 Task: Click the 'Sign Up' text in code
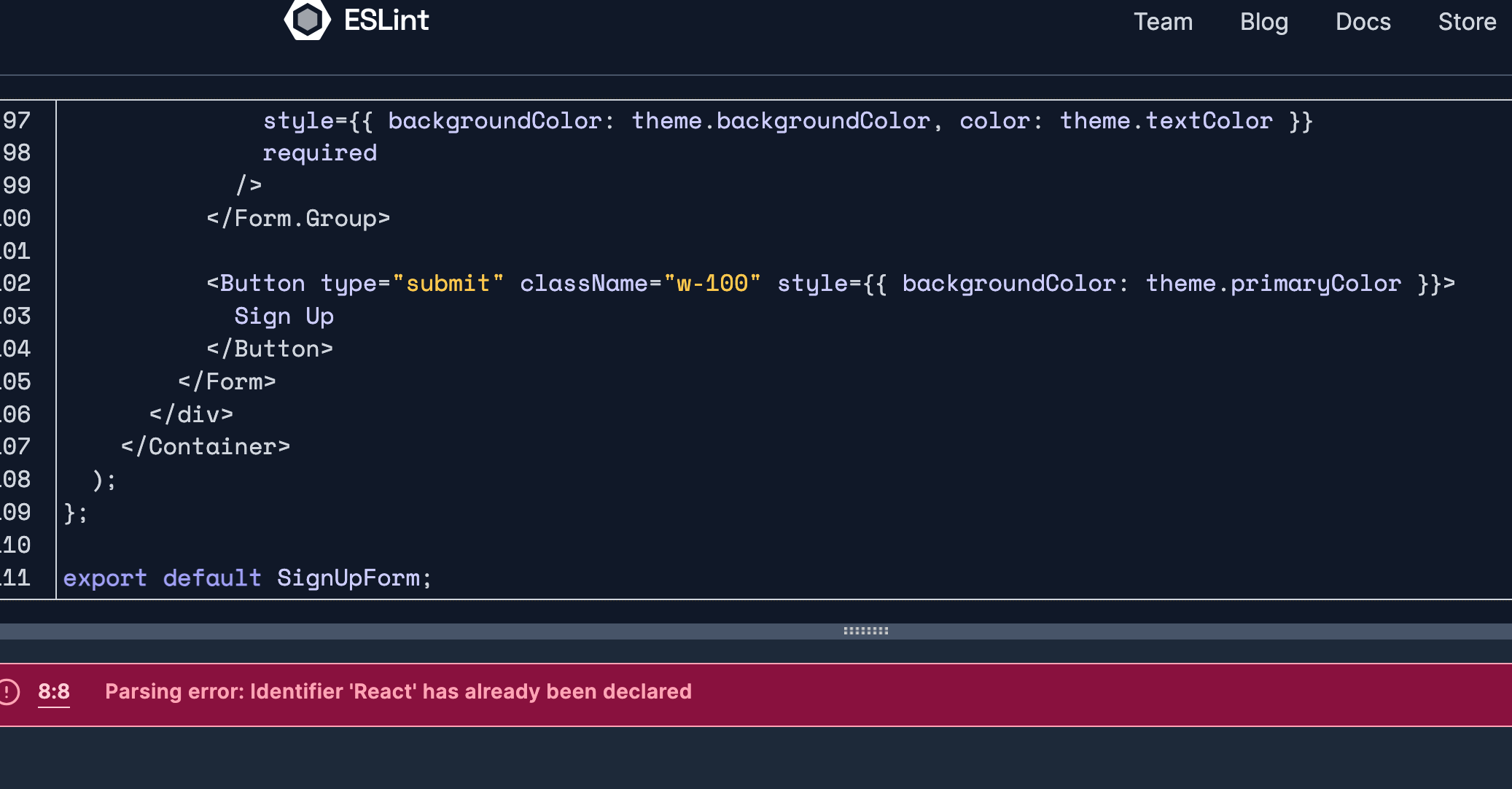click(x=284, y=316)
